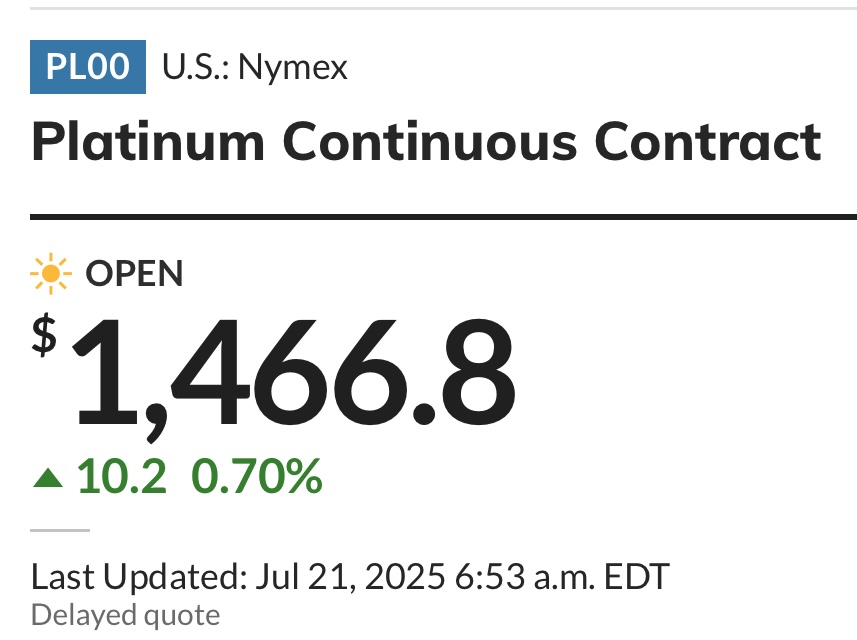Screen dimensions: 857x640
Task: Click the green upward triangle arrow
Action: [48, 478]
